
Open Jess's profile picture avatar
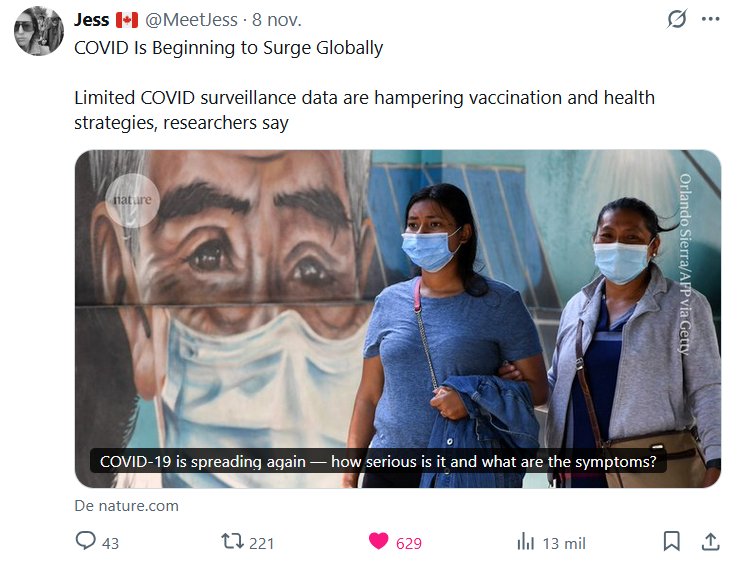pos(39,31)
